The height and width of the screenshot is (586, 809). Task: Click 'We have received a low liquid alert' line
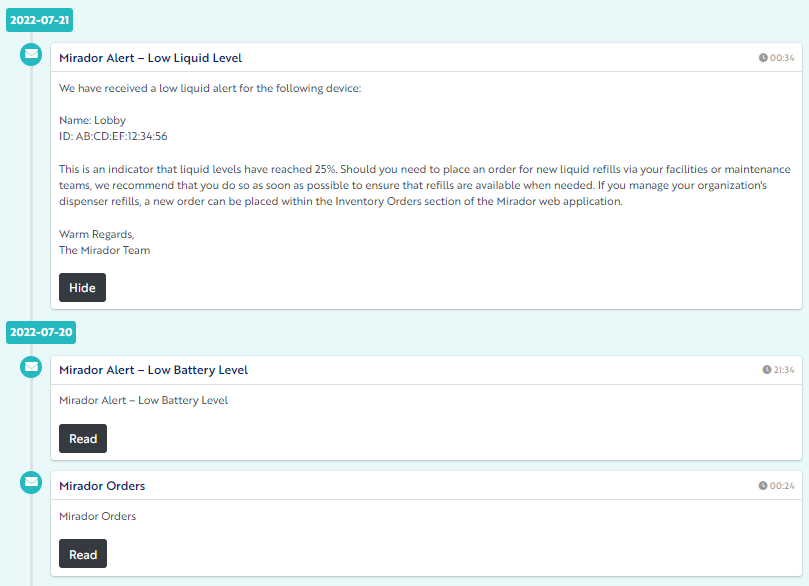[x=210, y=89]
